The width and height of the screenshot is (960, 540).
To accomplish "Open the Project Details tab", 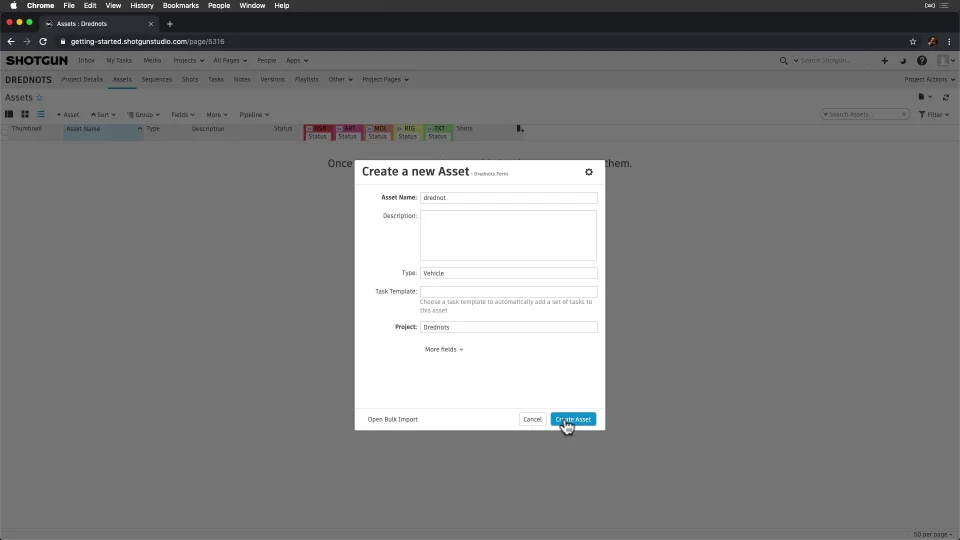I will click(82, 80).
